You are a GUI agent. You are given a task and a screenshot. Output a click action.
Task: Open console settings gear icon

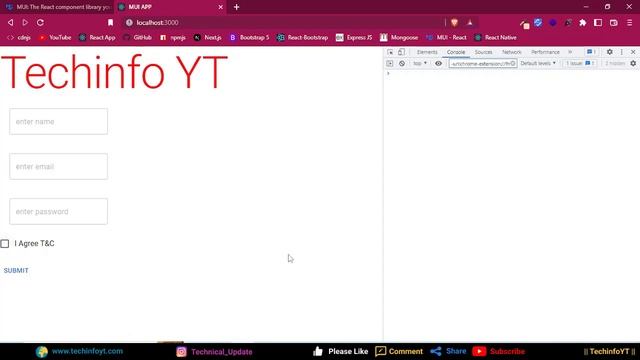pyautogui.click(x=633, y=64)
